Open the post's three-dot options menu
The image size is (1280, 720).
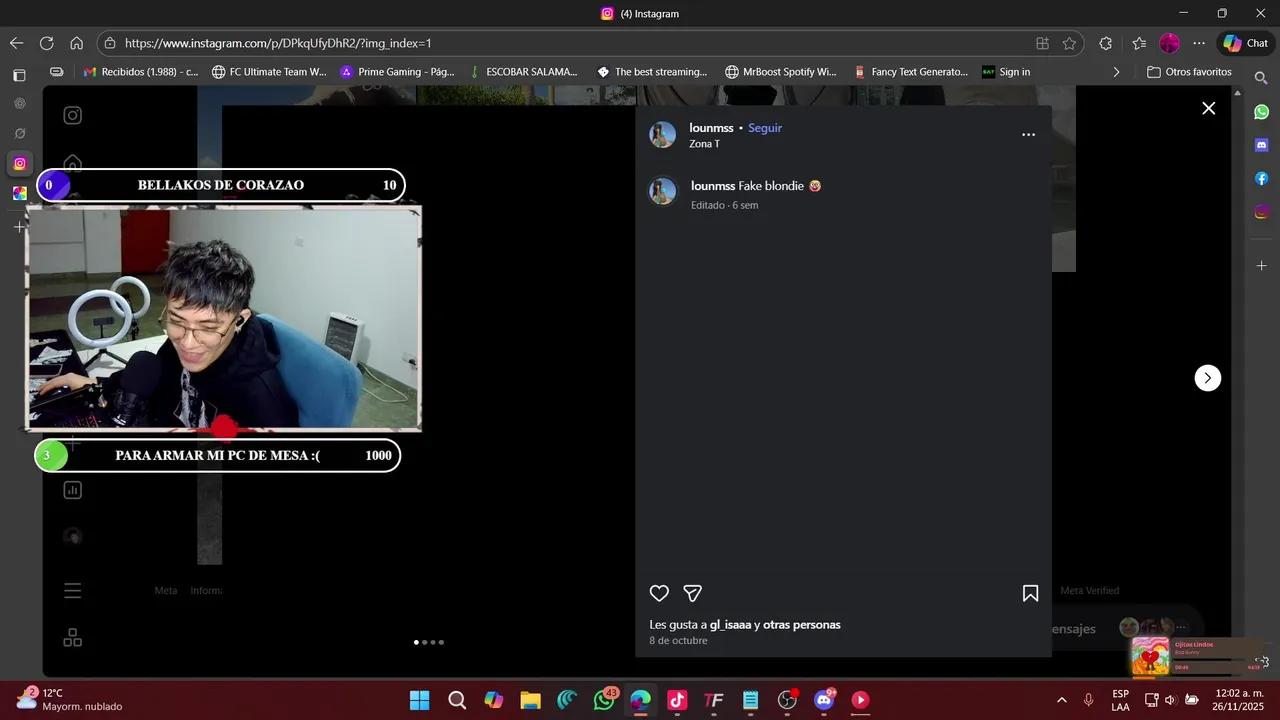tap(1028, 135)
